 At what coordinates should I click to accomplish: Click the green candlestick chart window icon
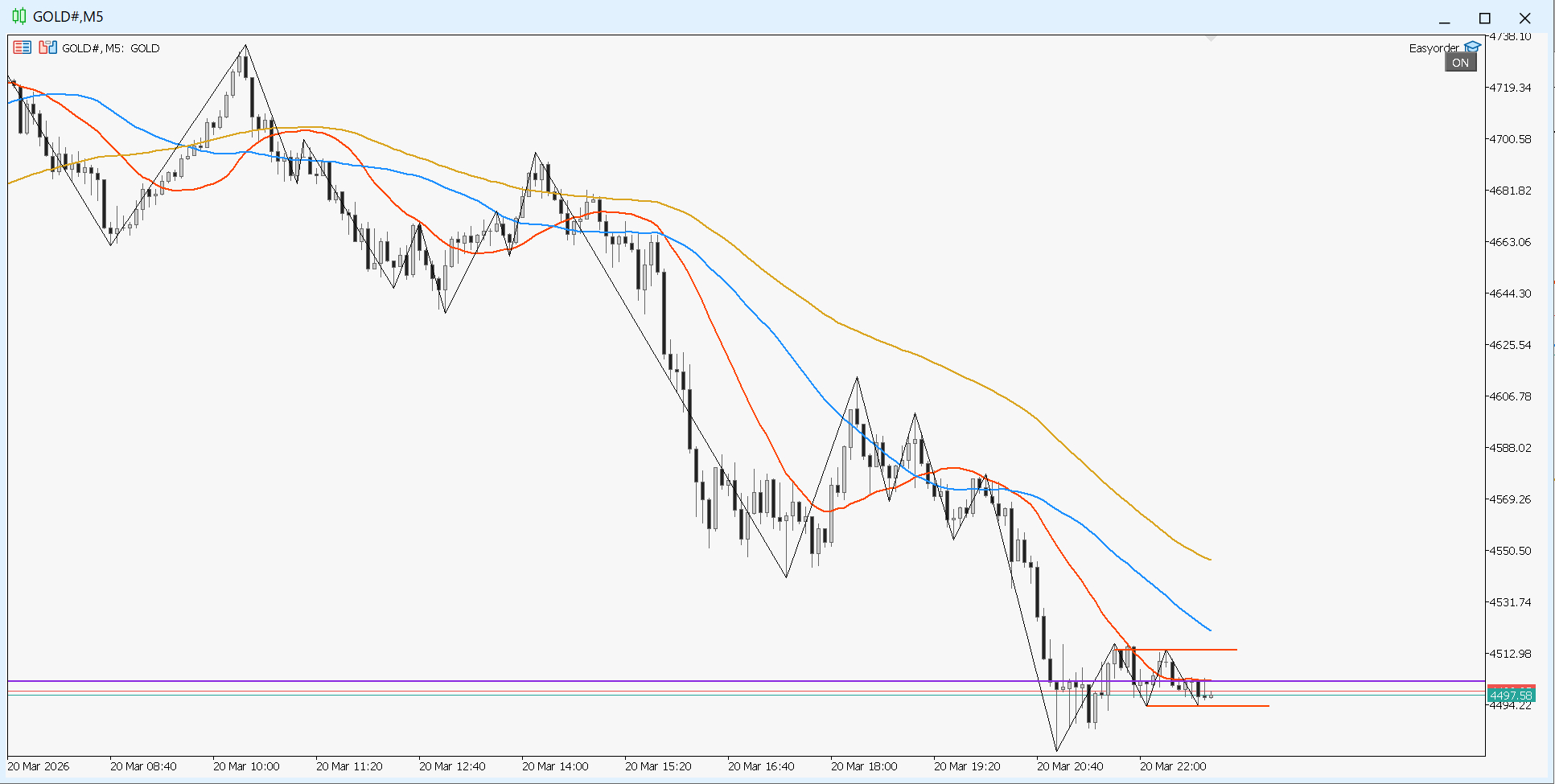pyautogui.click(x=19, y=16)
